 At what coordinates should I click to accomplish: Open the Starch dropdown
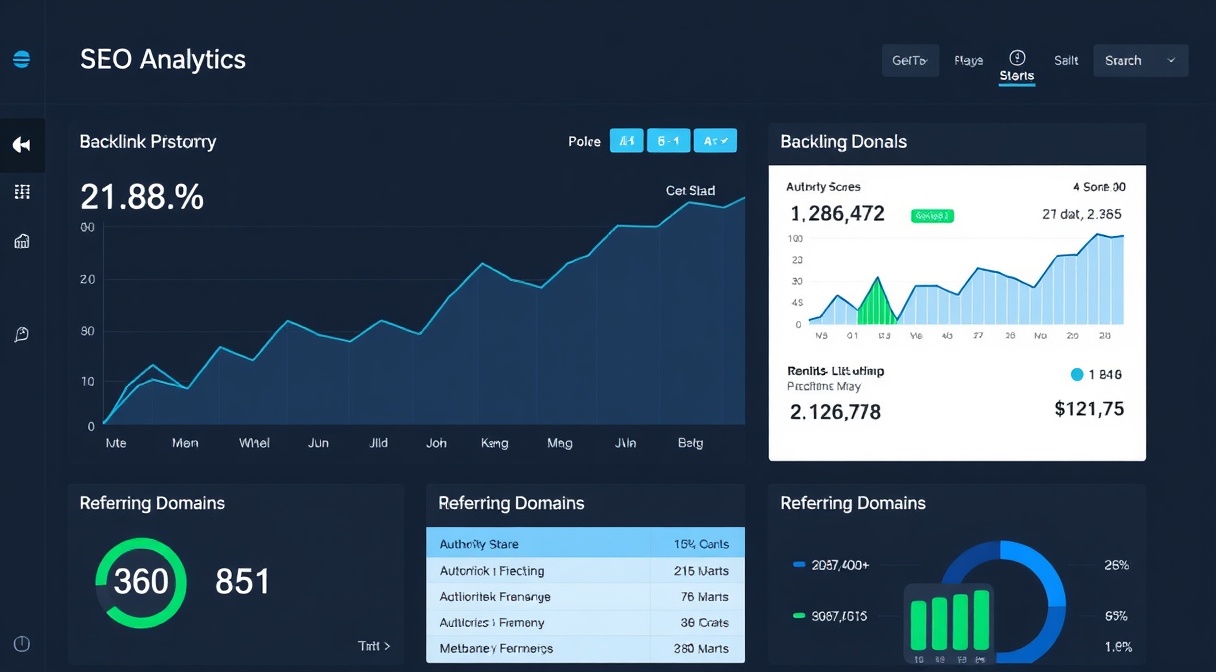coord(1141,60)
